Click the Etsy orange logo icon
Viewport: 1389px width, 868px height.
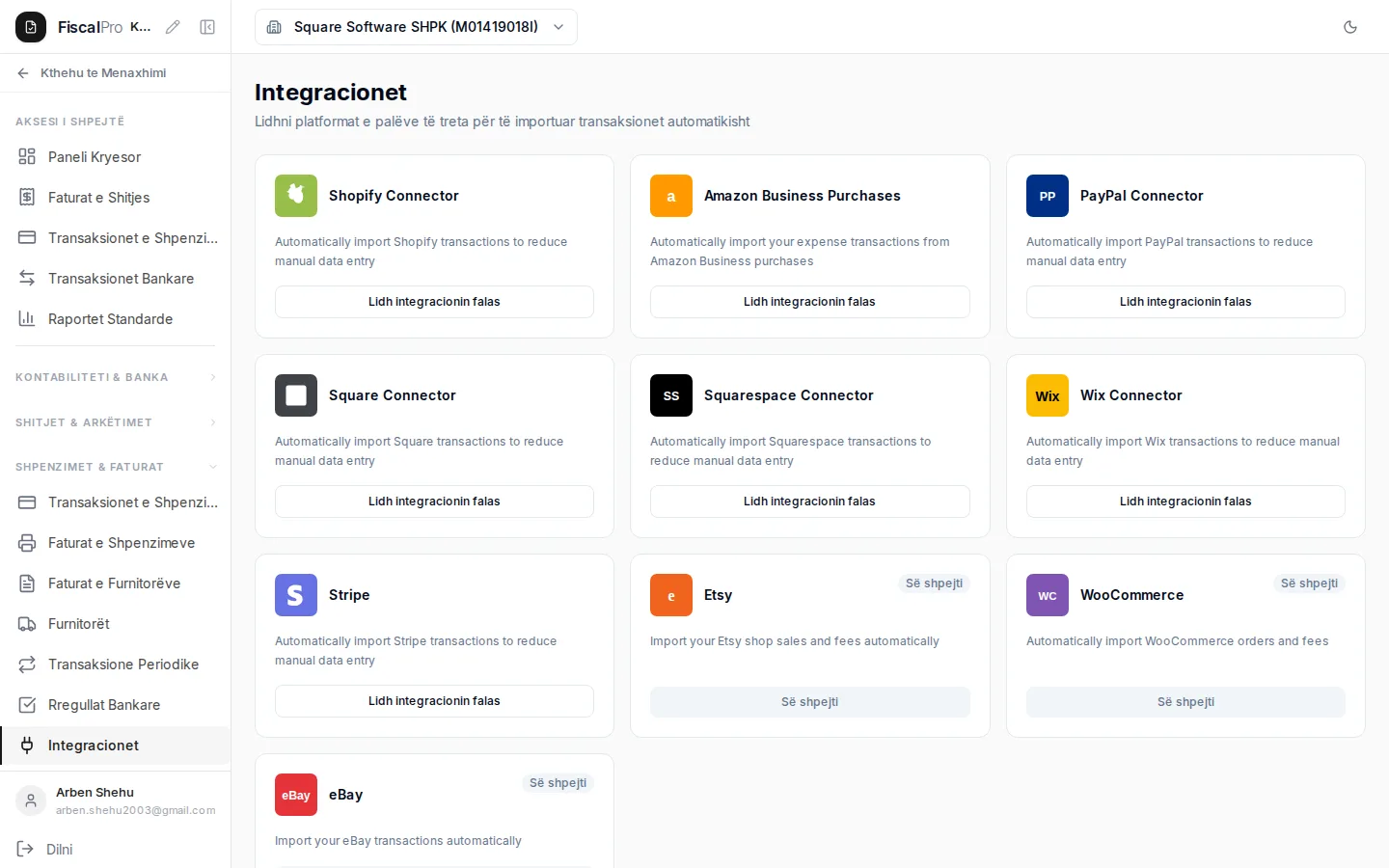click(671, 595)
